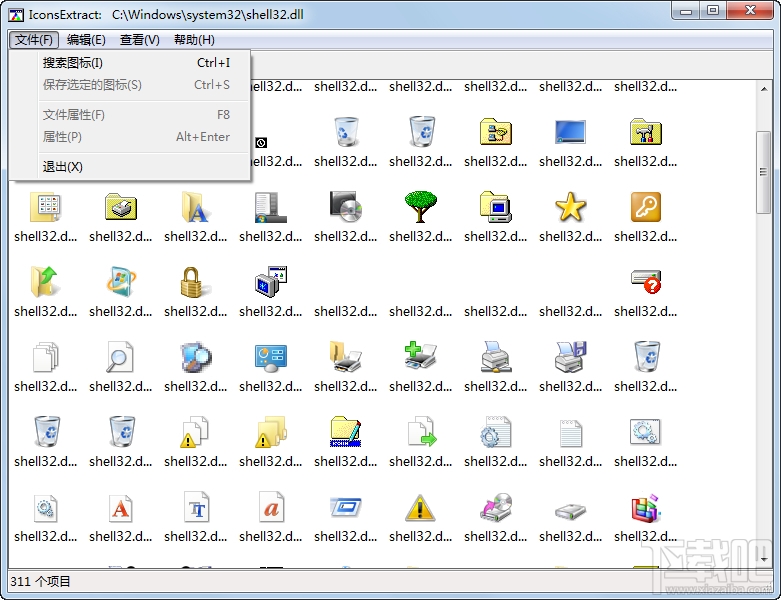
Task: Select the drive with CD disc icon
Action: point(346,207)
